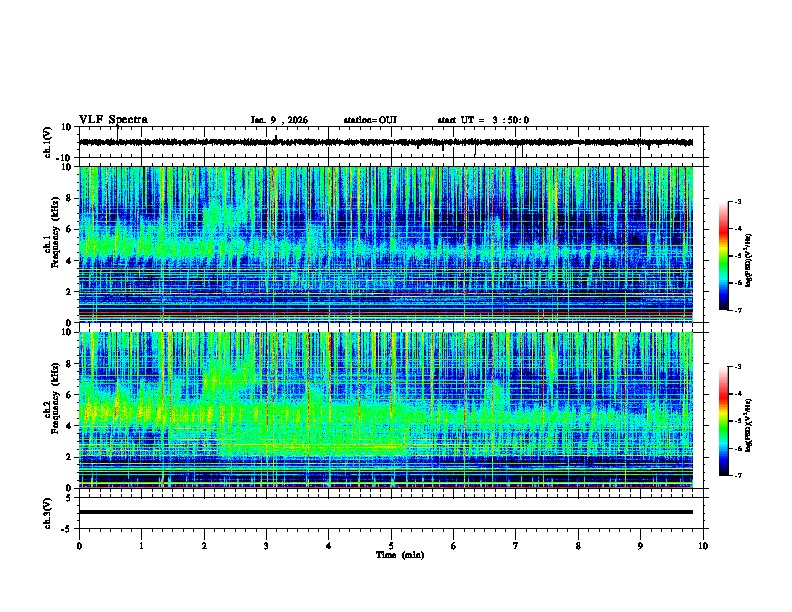The width and height of the screenshot is (792, 612).
Task: Click the '-7' label on ch.2 color bar
Action: tap(737, 475)
